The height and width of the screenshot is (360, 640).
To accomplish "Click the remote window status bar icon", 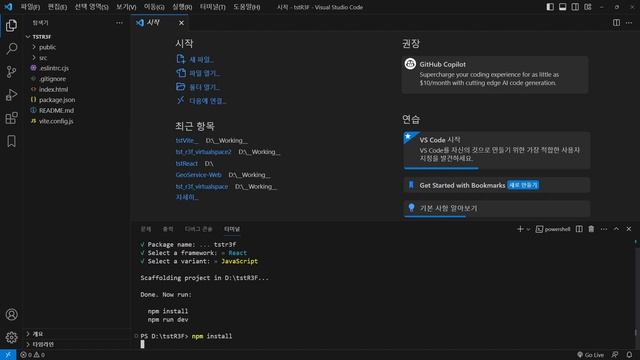I will click(x=8, y=355).
